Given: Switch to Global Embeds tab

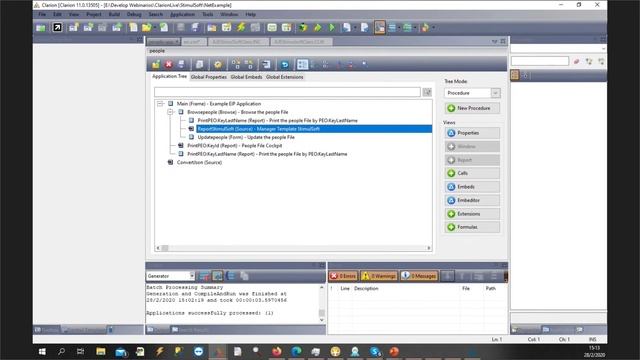Looking at the screenshot, I should tap(246, 77).
